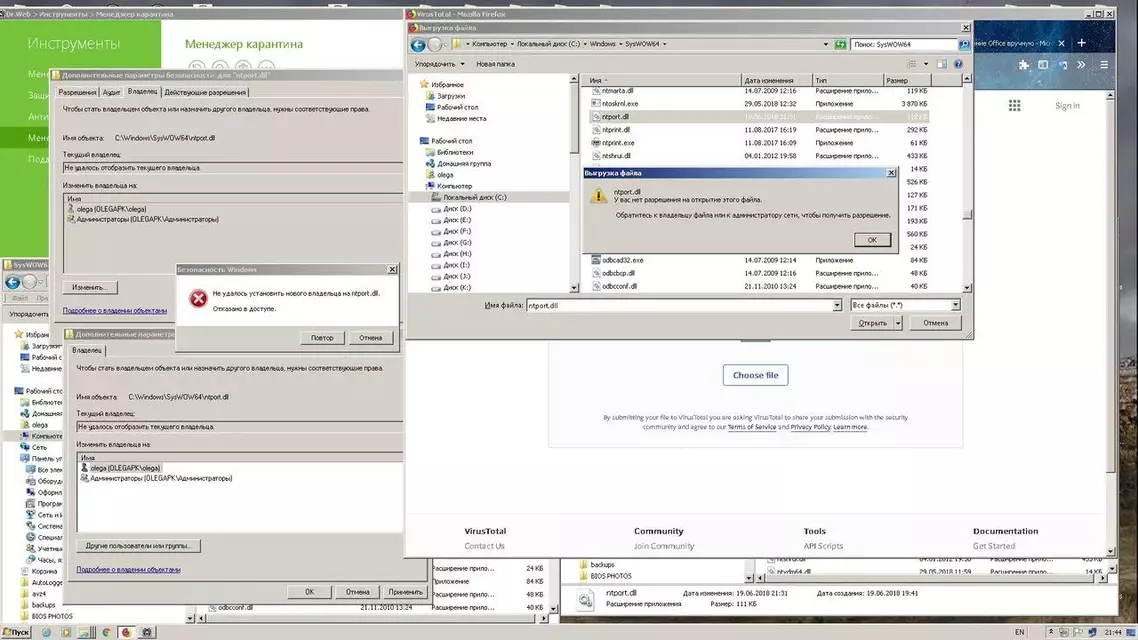
Task: Open Firefox icon on taskbar
Action: coord(126,632)
